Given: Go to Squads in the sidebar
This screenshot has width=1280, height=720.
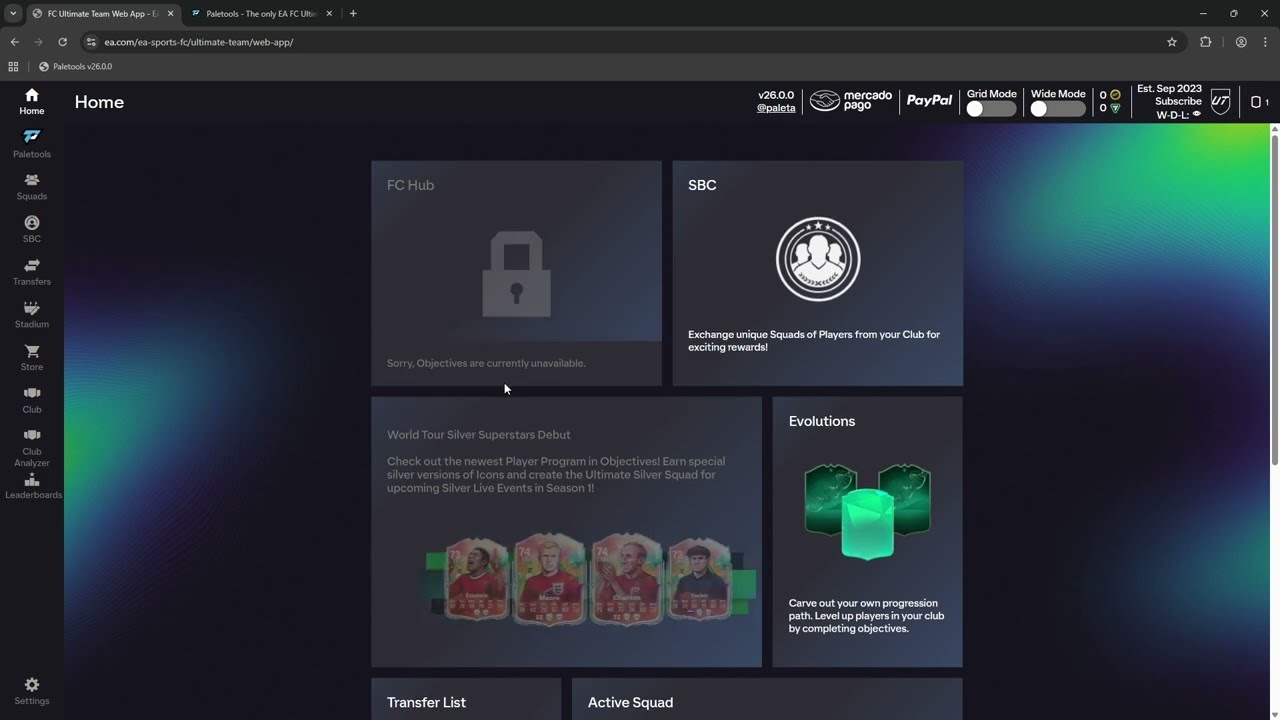Looking at the screenshot, I should tap(31, 186).
